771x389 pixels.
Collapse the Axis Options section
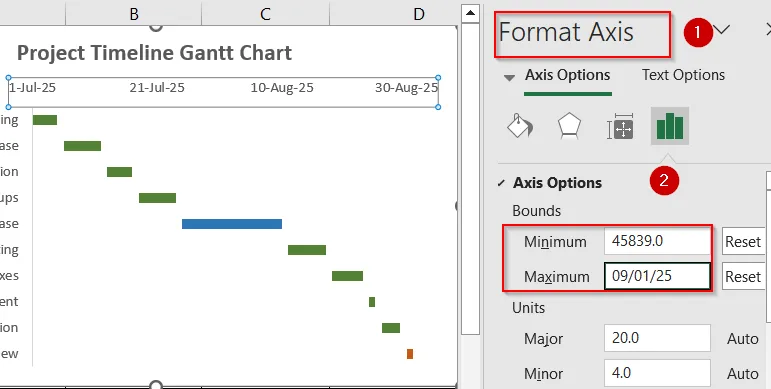click(501, 183)
